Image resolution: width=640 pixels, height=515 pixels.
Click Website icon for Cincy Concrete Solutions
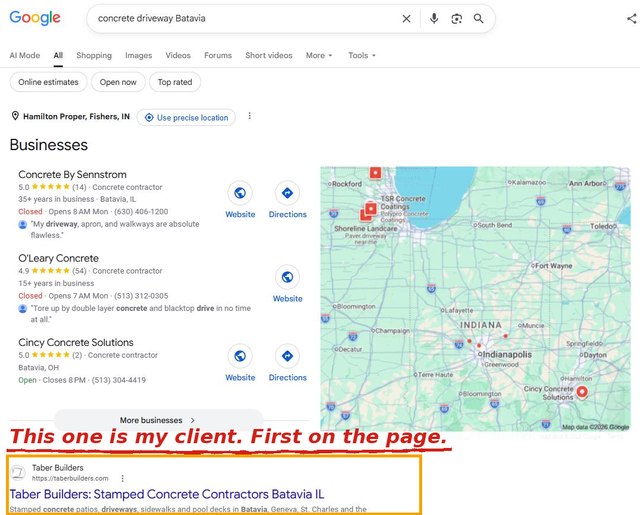(240, 356)
